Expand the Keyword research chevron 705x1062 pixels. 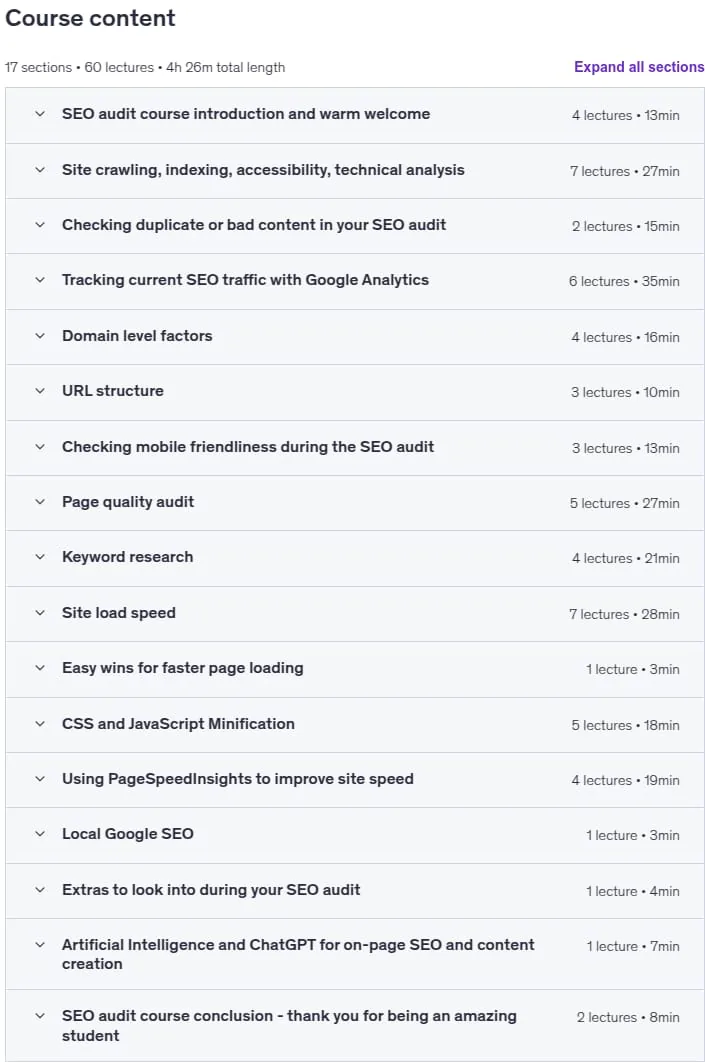pos(40,557)
